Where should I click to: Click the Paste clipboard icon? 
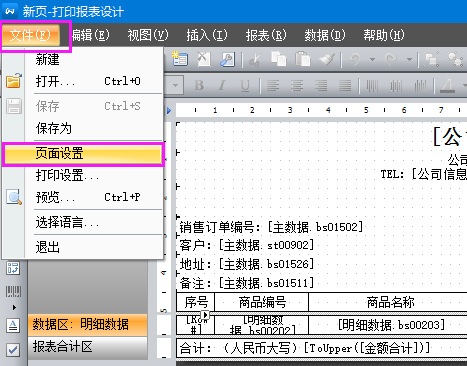303,59
